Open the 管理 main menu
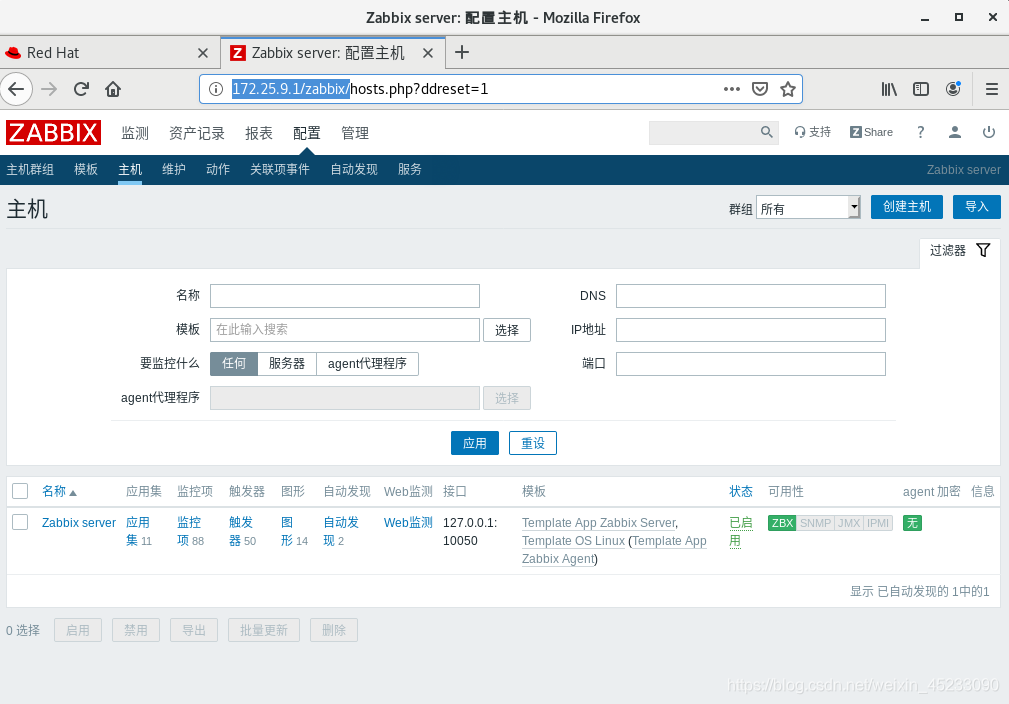1009x704 pixels. pos(355,133)
